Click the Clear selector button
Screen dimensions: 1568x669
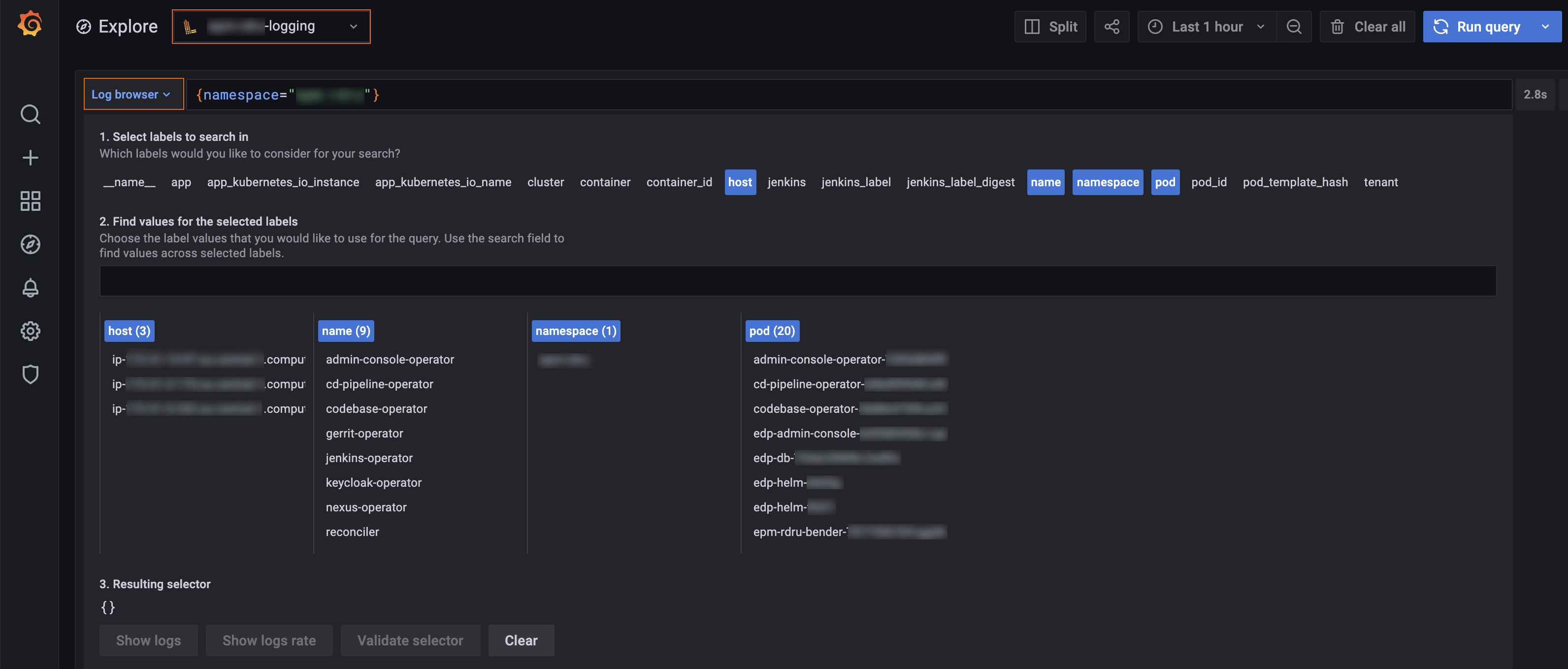pyautogui.click(x=521, y=640)
